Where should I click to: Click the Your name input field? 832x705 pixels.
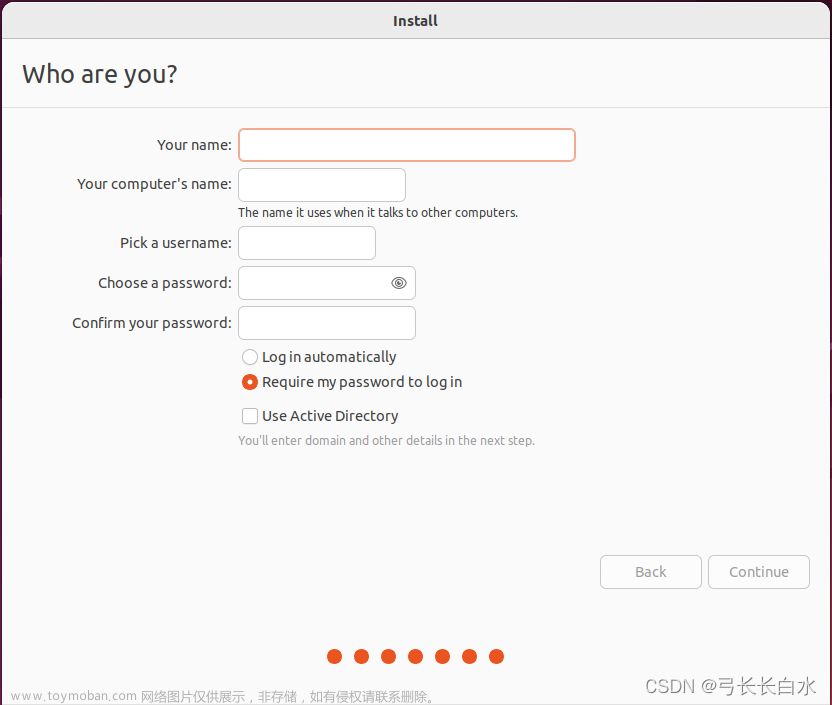click(406, 145)
